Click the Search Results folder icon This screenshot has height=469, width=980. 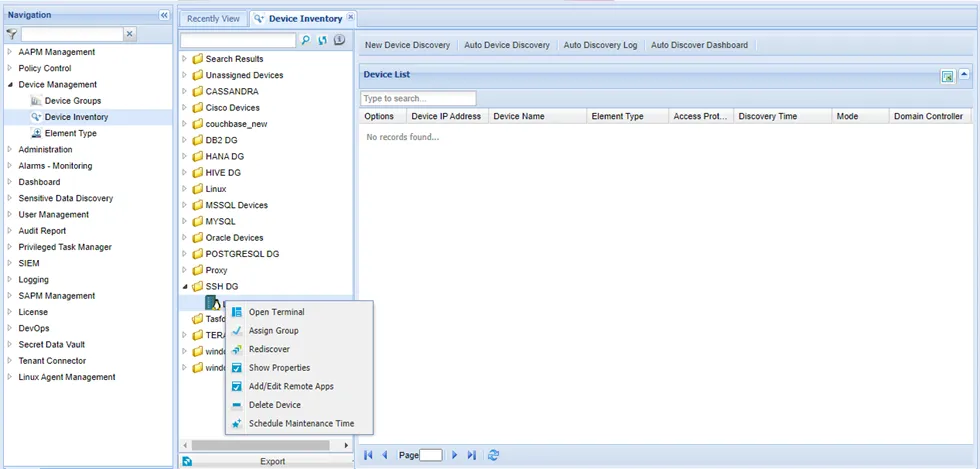click(x=198, y=59)
